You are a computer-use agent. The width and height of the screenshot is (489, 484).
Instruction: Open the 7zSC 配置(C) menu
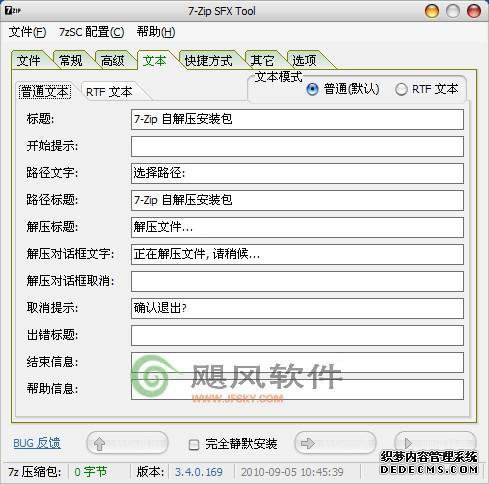click(92, 32)
